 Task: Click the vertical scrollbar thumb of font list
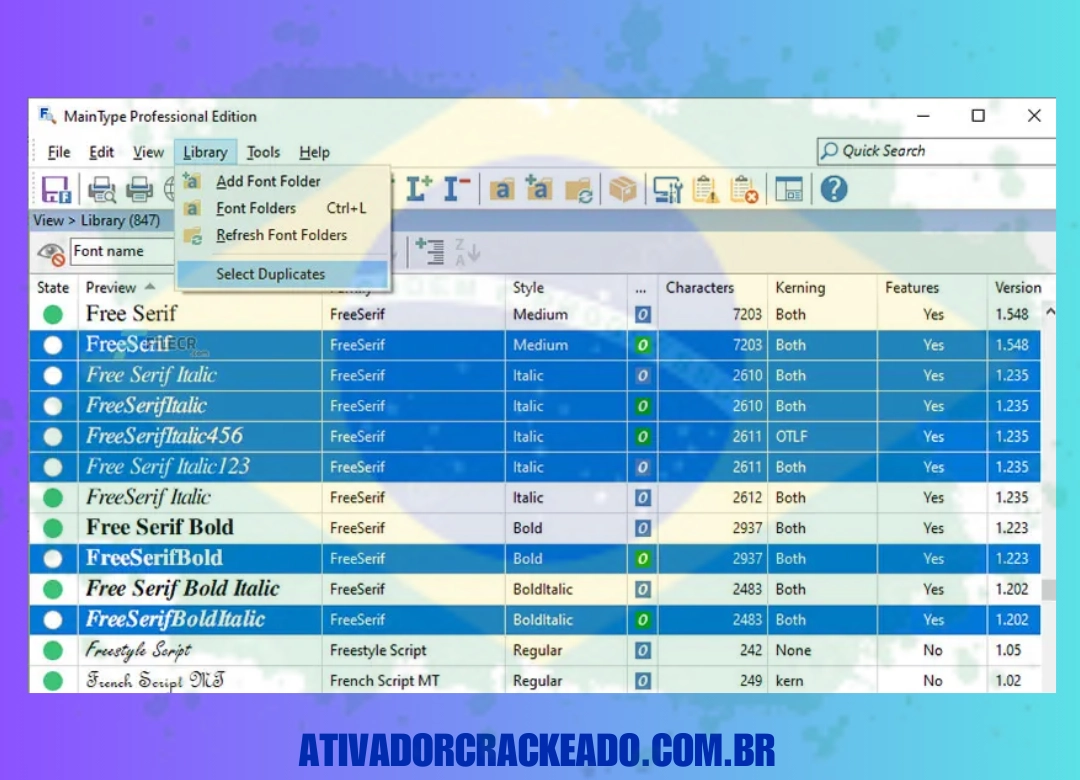[x=1049, y=590]
